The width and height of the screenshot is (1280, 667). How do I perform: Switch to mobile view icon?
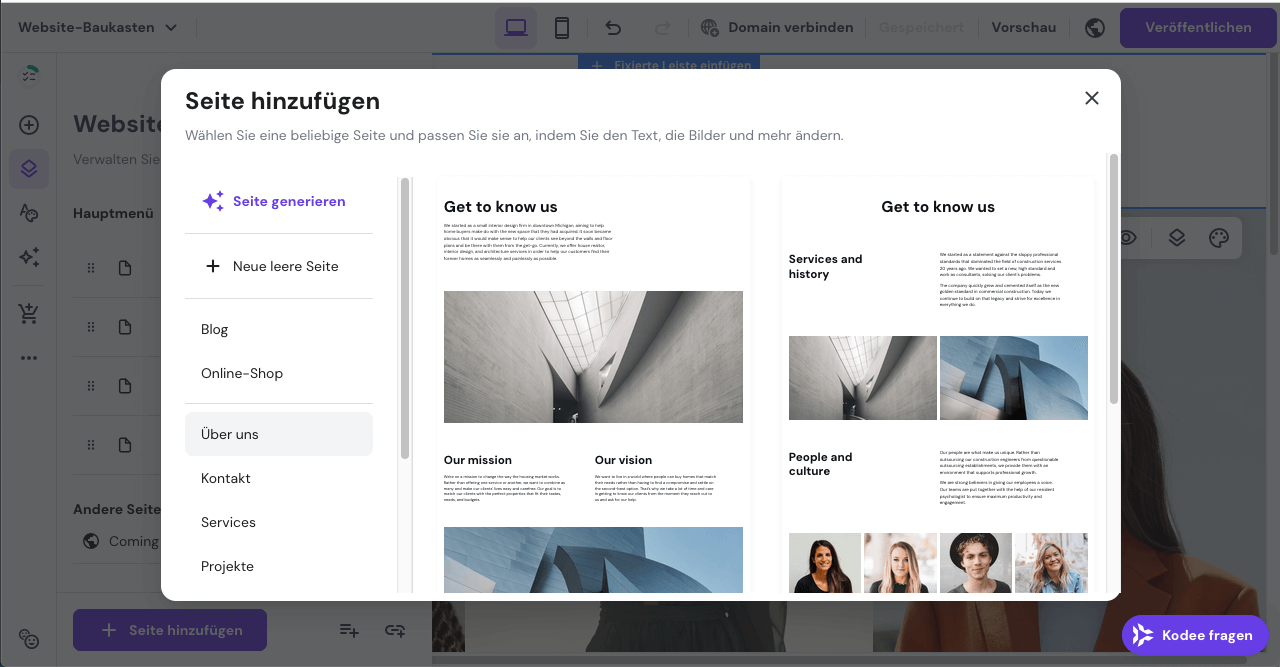(562, 28)
